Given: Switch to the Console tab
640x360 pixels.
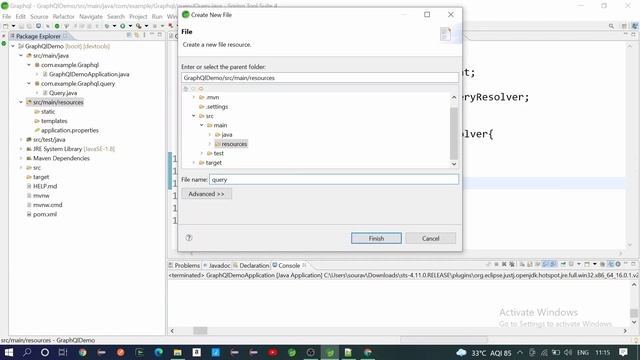Looking at the screenshot, I should click(289, 265).
